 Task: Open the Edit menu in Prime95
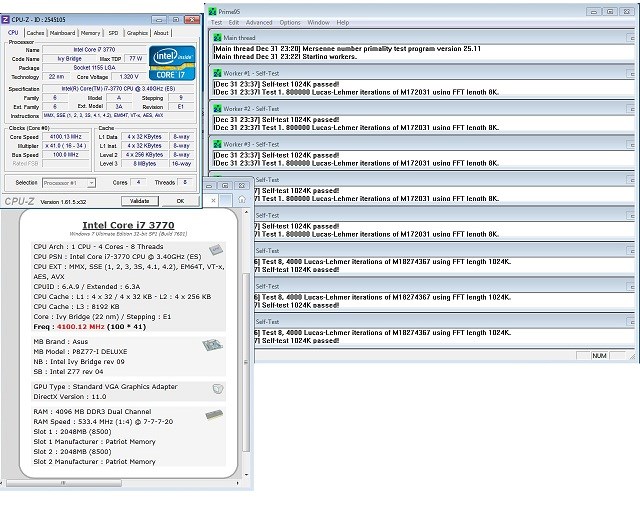pos(234,22)
